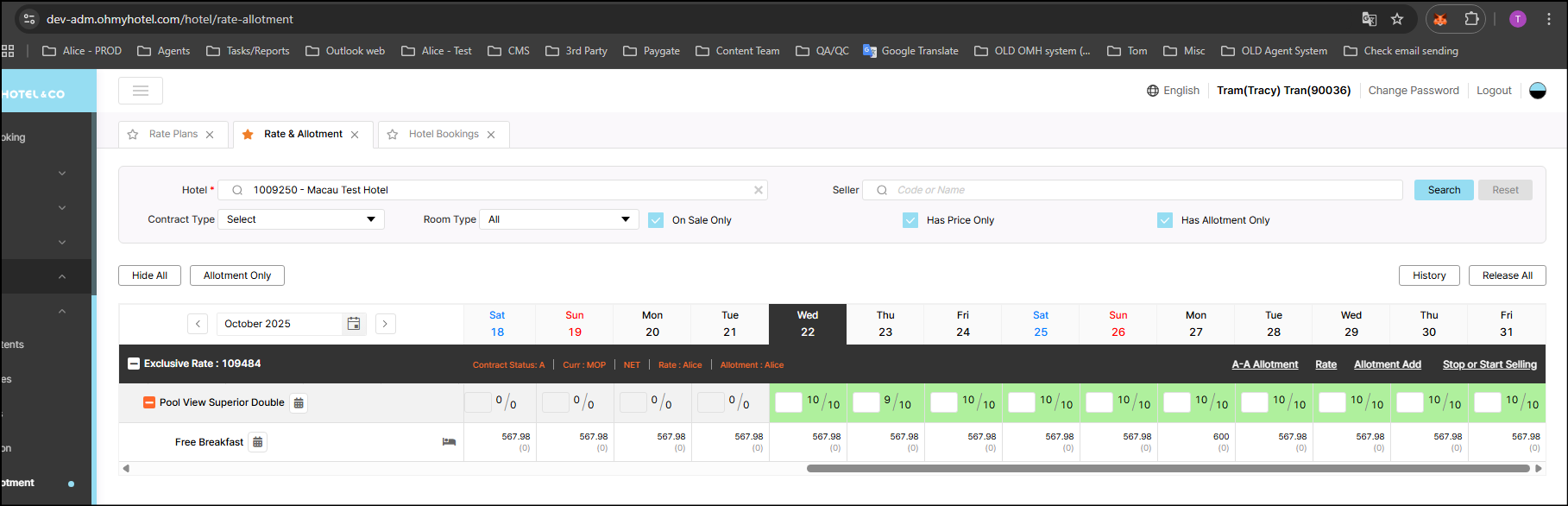Screen dimensions: 1568x506
Task: Disable the Has Allotment Only checkbox
Action: (x=1165, y=220)
